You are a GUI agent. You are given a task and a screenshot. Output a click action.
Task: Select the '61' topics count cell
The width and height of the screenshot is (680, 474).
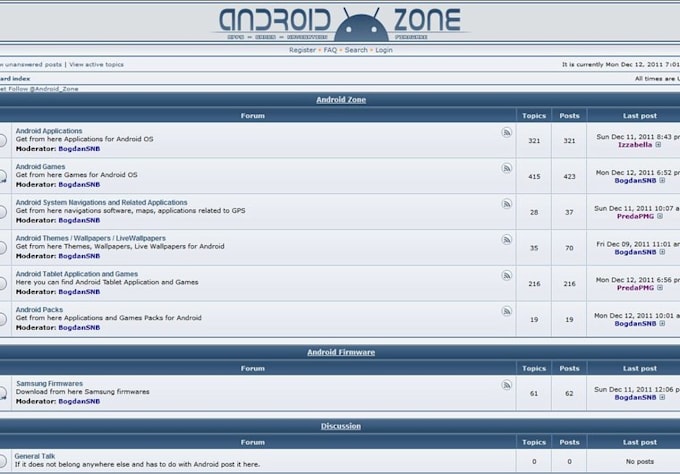[534, 393]
